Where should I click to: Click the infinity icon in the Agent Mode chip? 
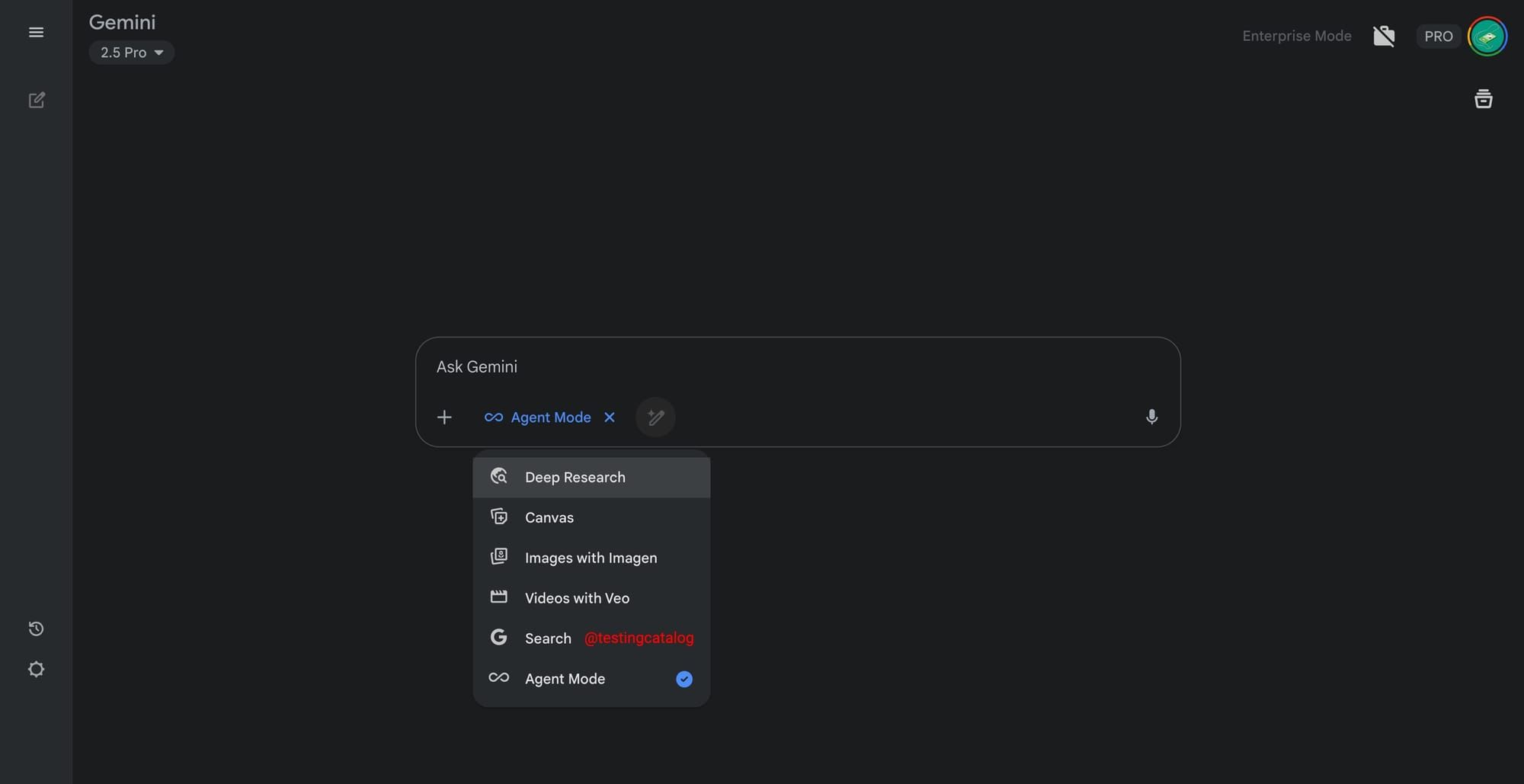pyautogui.click(x=493, y=417)
